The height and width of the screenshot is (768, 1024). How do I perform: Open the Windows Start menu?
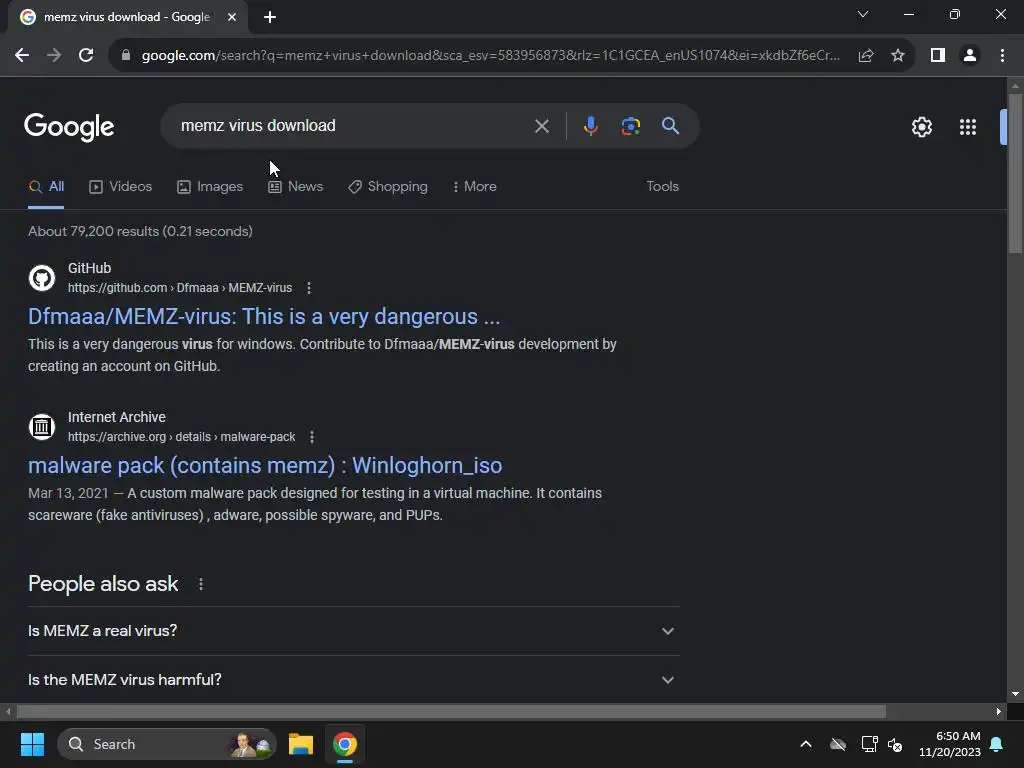pos(32,744)
